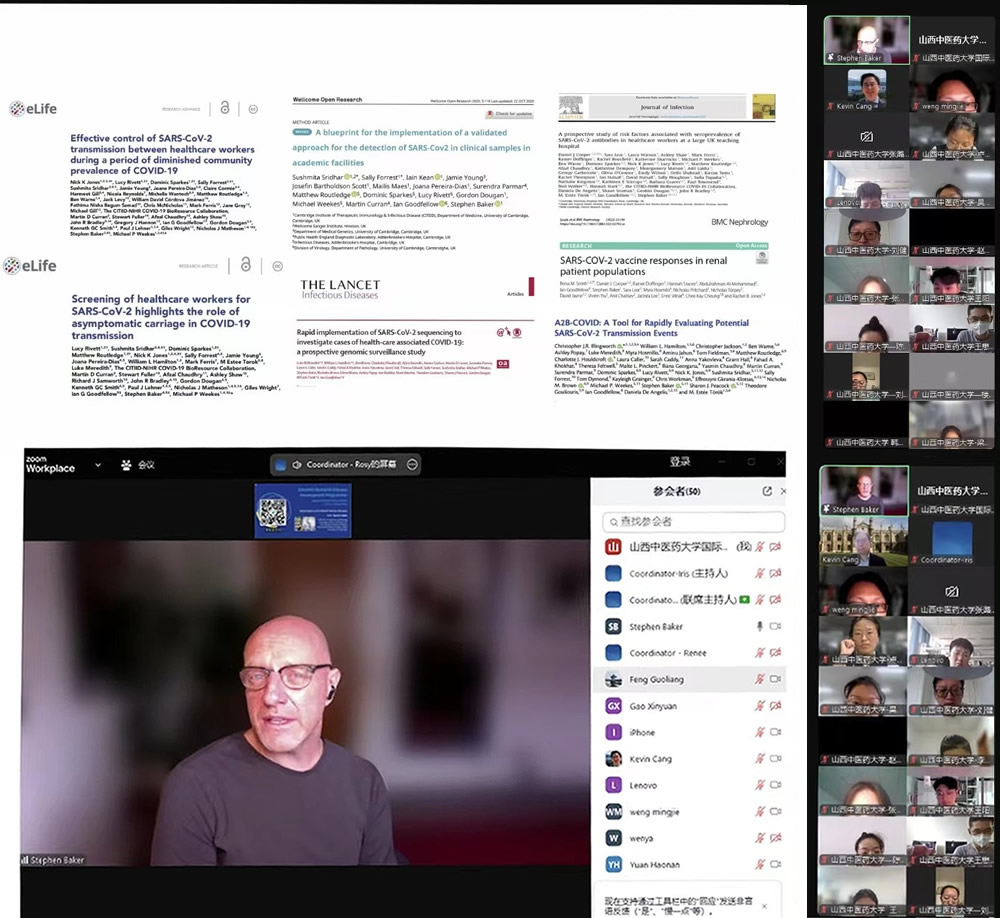Pop out the participants panel
The height and width of the screenshot is (918, 1000).
[767, 491]
